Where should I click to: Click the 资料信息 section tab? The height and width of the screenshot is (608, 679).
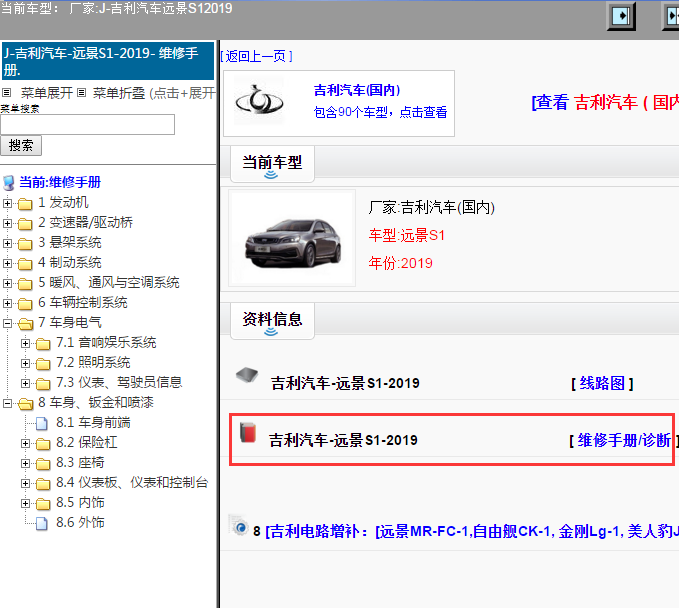(272, 321)
